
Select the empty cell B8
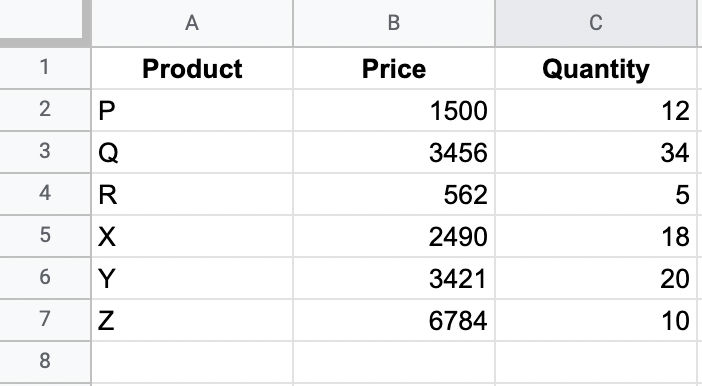(x=394, y=362)
